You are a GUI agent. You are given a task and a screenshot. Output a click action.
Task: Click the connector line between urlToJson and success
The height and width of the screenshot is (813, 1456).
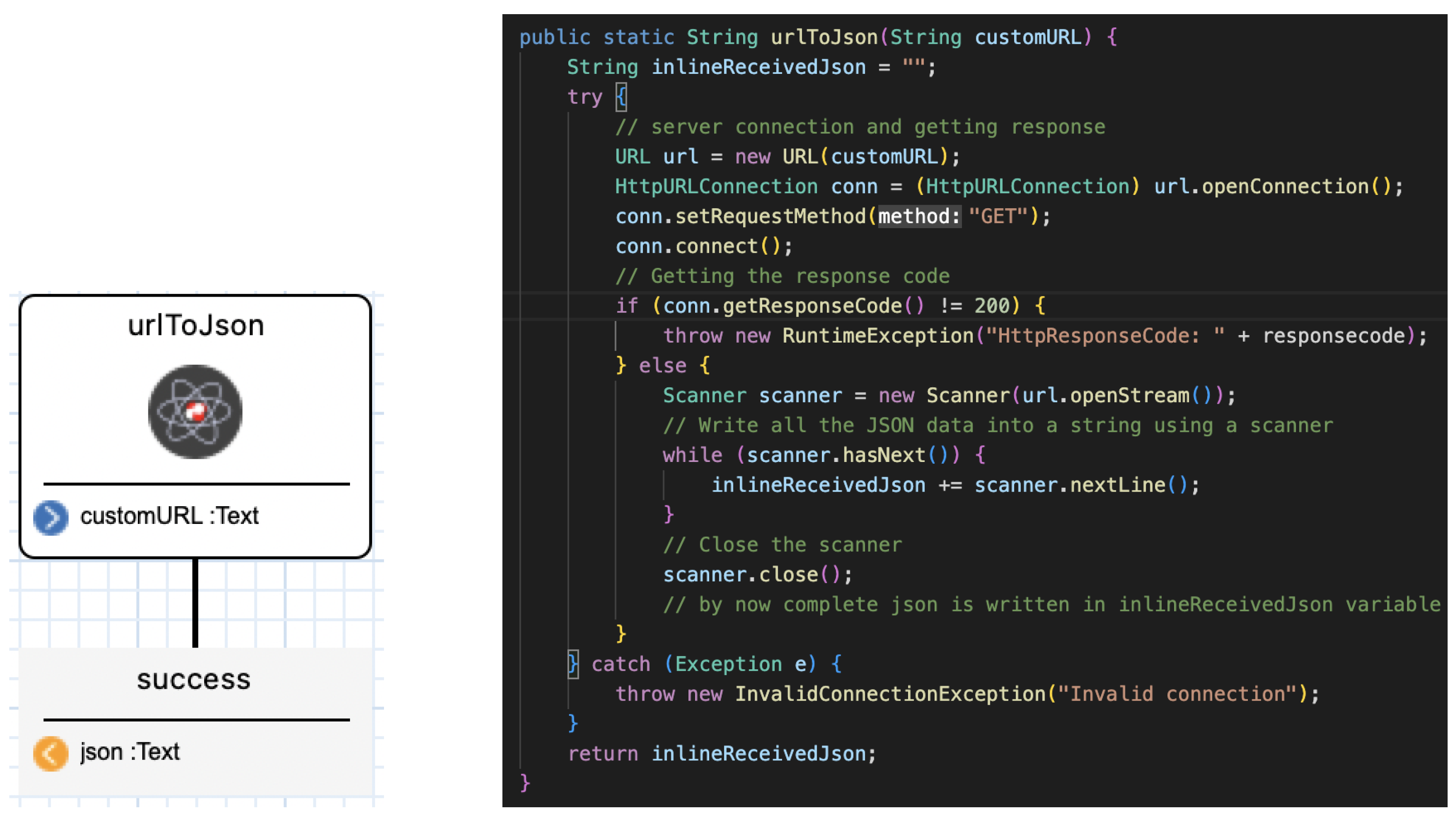tap(195, 602)
